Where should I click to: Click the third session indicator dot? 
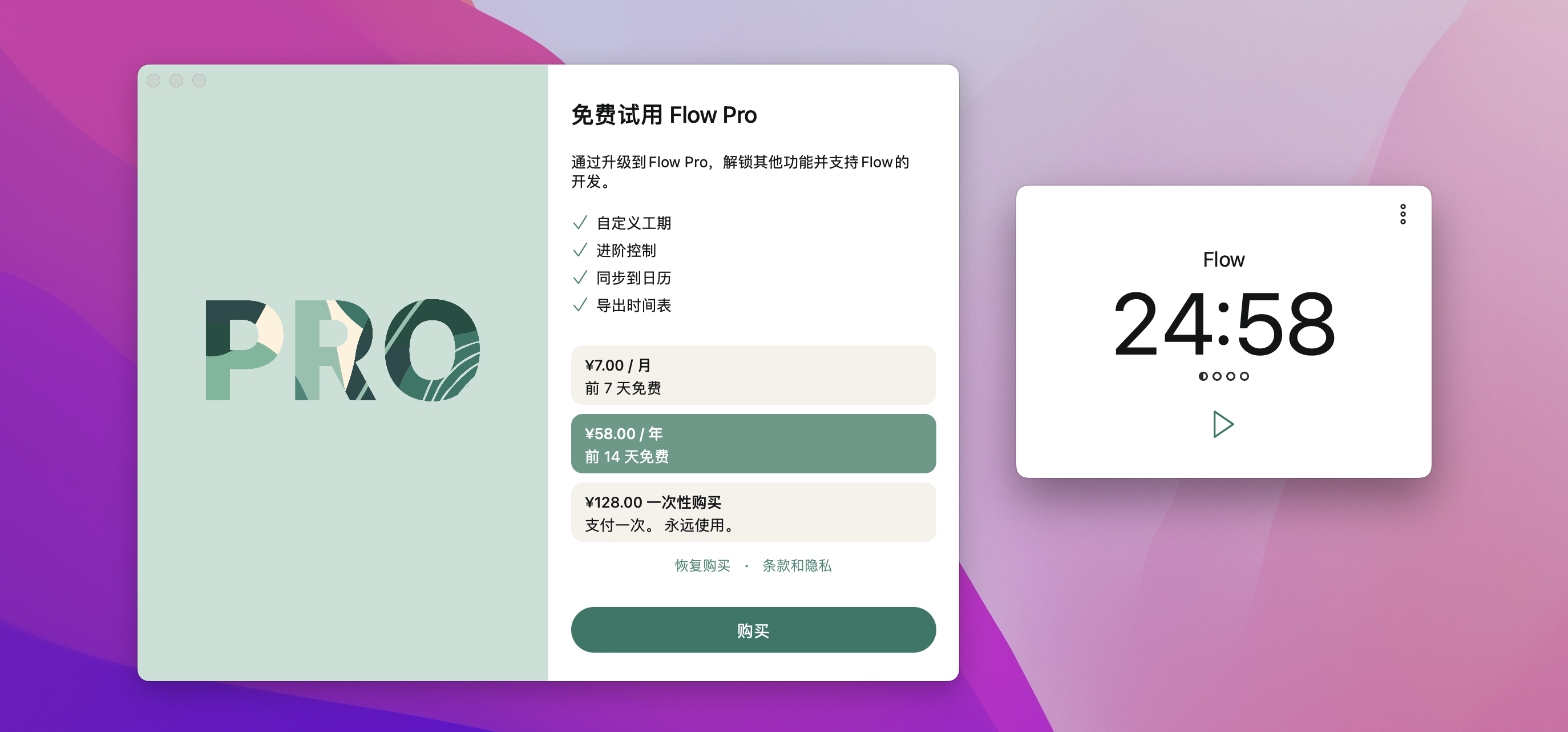tap(1230, 376)
